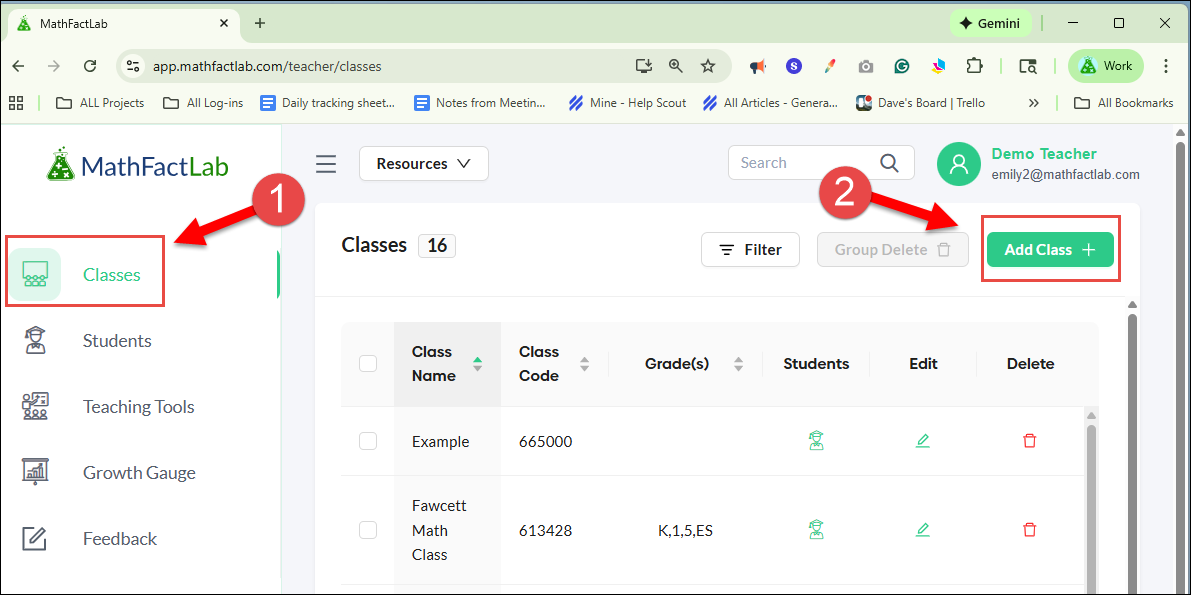Viewport: 1191px width, 595px height.
Task: Click the search magnifier icon
Action: (889, 163)
